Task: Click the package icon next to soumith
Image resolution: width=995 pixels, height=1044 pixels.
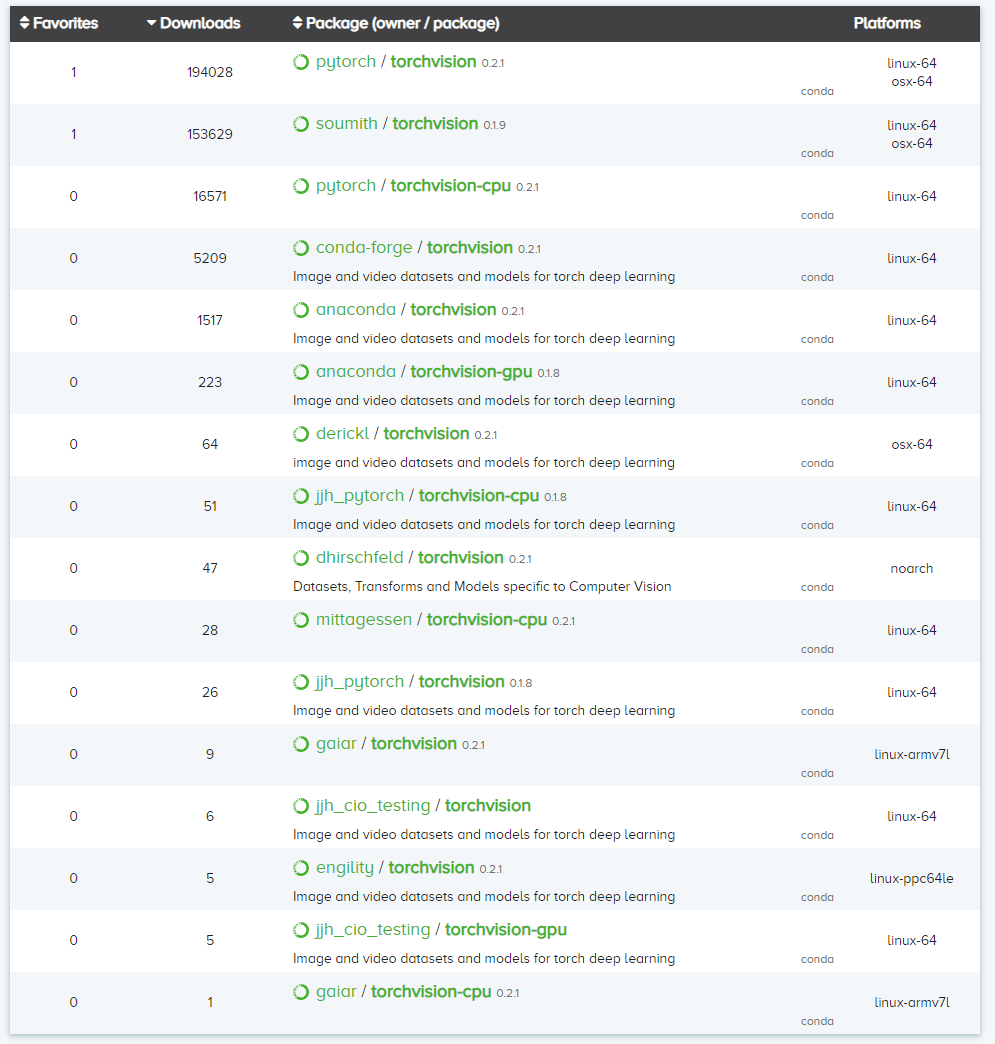Action: click(x=301, y=124)
